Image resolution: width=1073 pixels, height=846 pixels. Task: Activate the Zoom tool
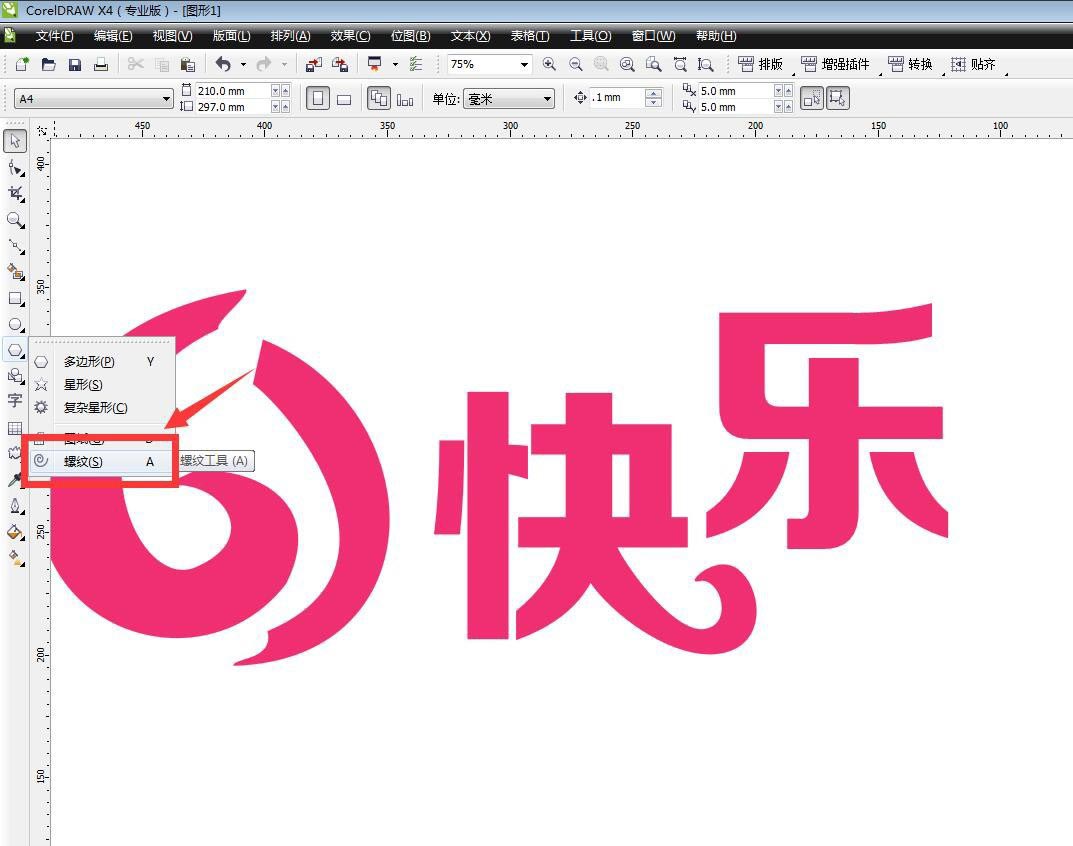15,220
